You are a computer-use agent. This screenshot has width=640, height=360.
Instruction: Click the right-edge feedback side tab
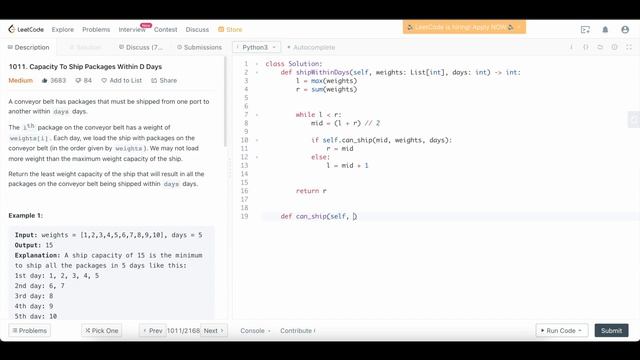634,120
